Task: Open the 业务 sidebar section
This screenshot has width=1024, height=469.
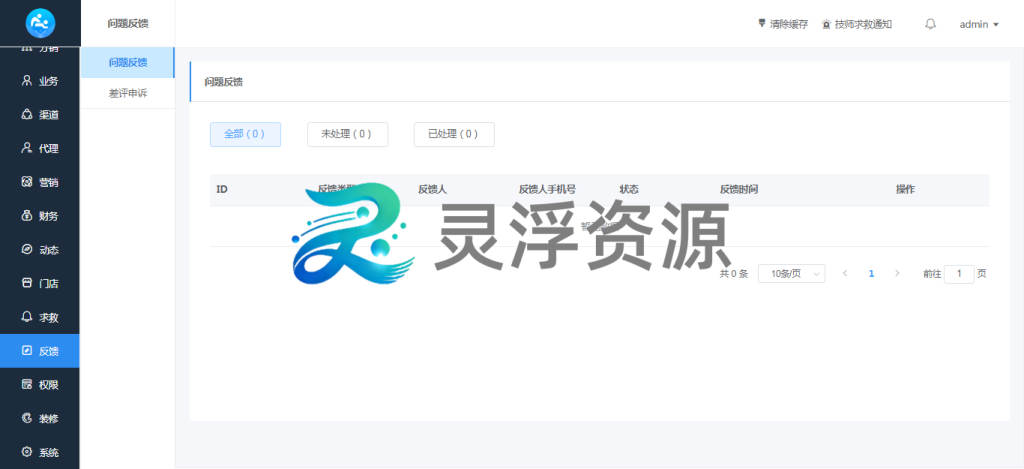Action: 40,81
